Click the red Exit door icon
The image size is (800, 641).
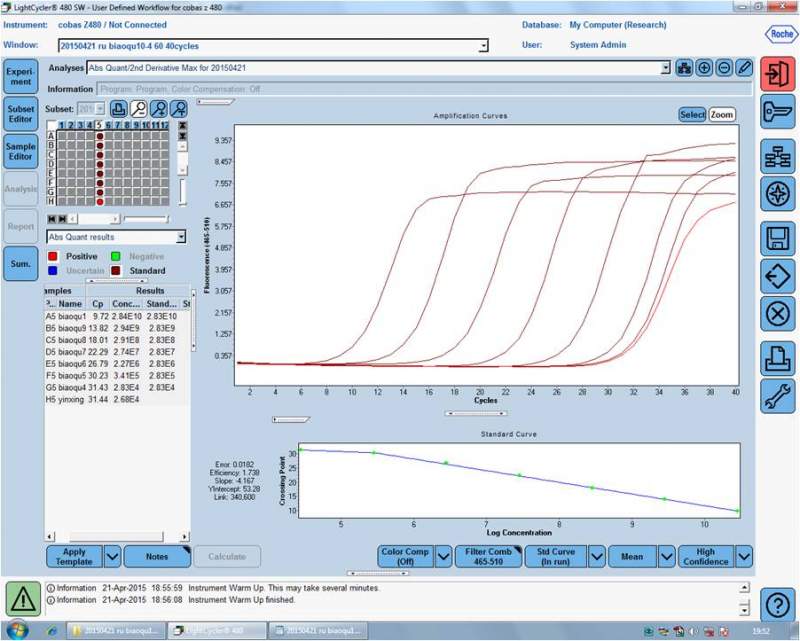pos(777,75)
